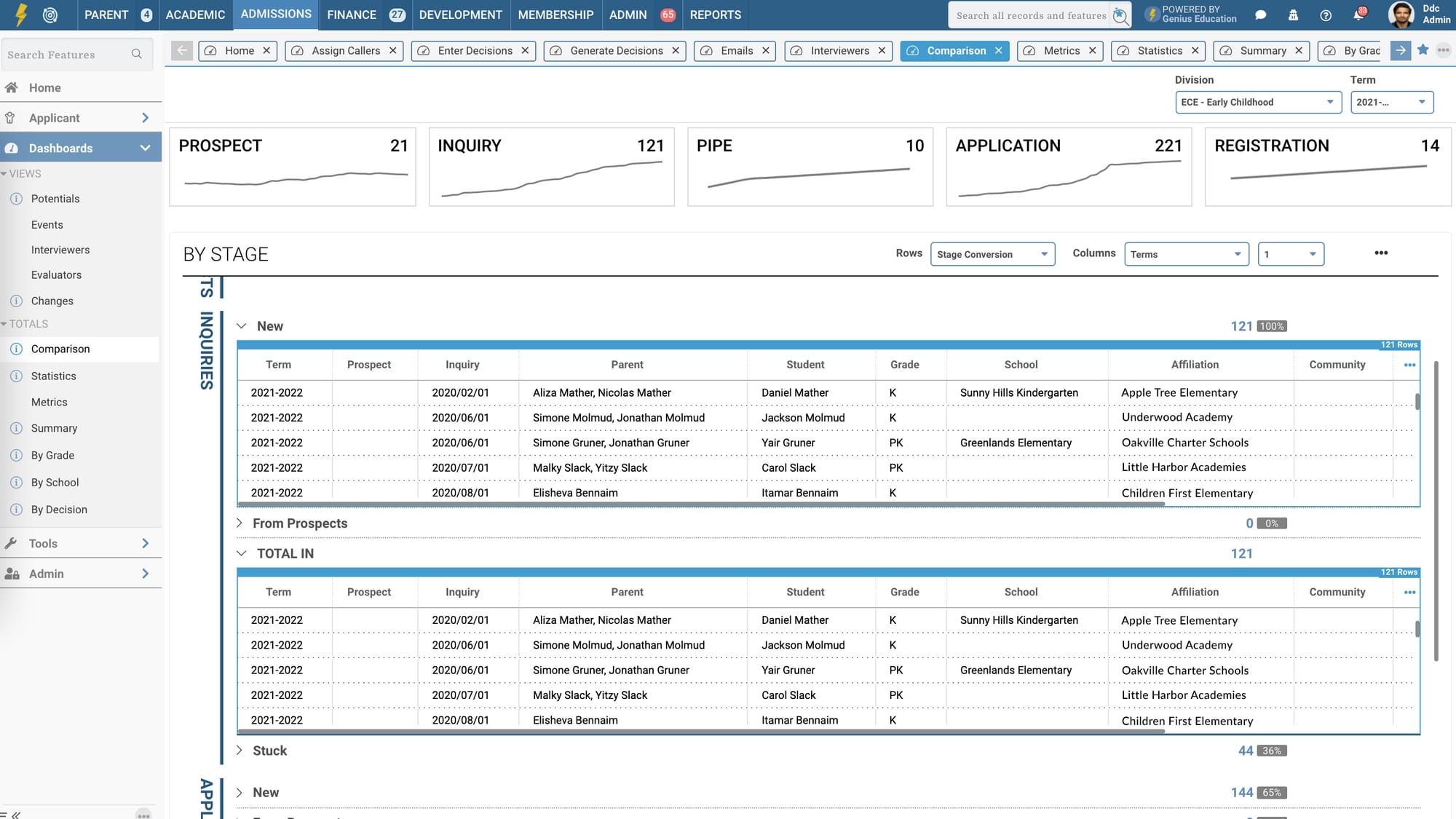Open the Rows Stage Conversion dropdown
The width and height of the screenshot is (1456, 819).
pos(992,254)
